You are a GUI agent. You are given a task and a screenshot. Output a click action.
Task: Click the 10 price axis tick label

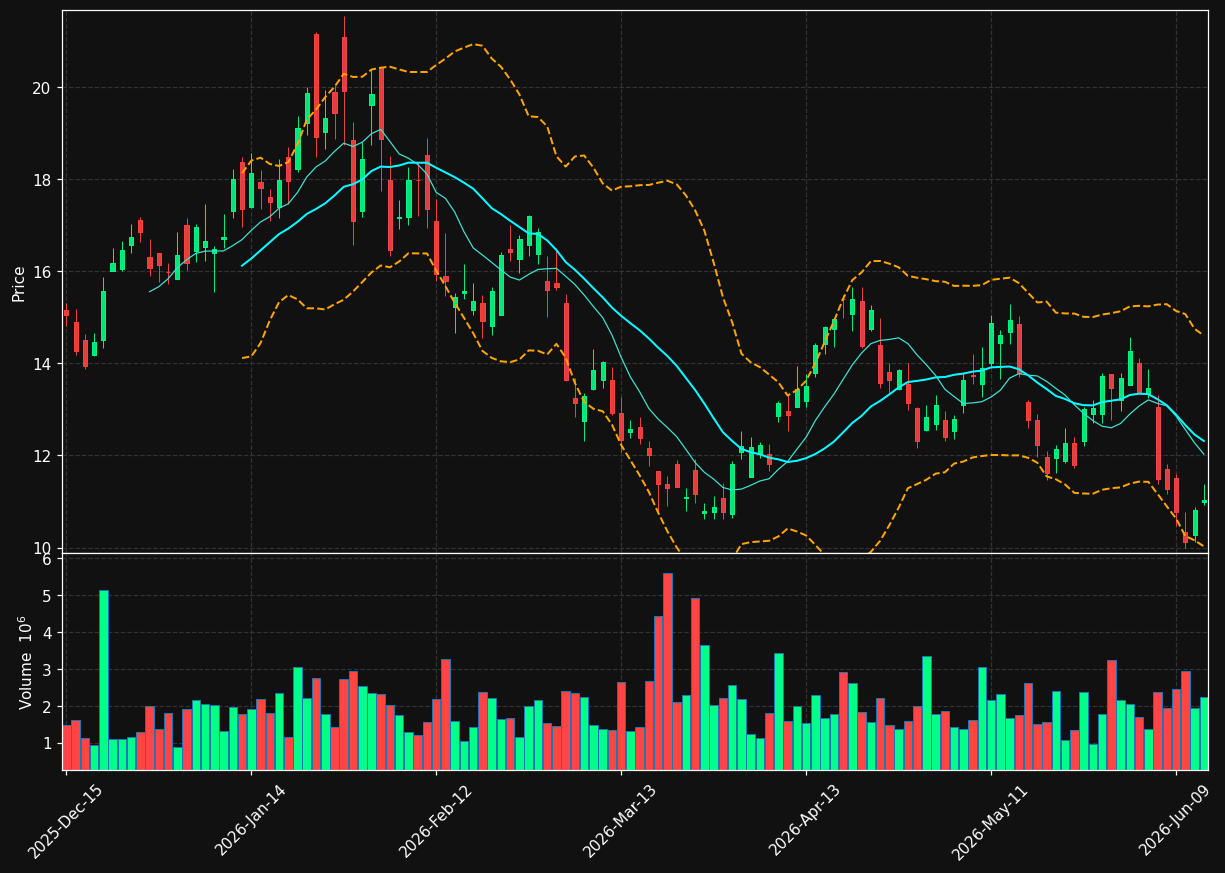pyautogui.click(x=40, y=548)
